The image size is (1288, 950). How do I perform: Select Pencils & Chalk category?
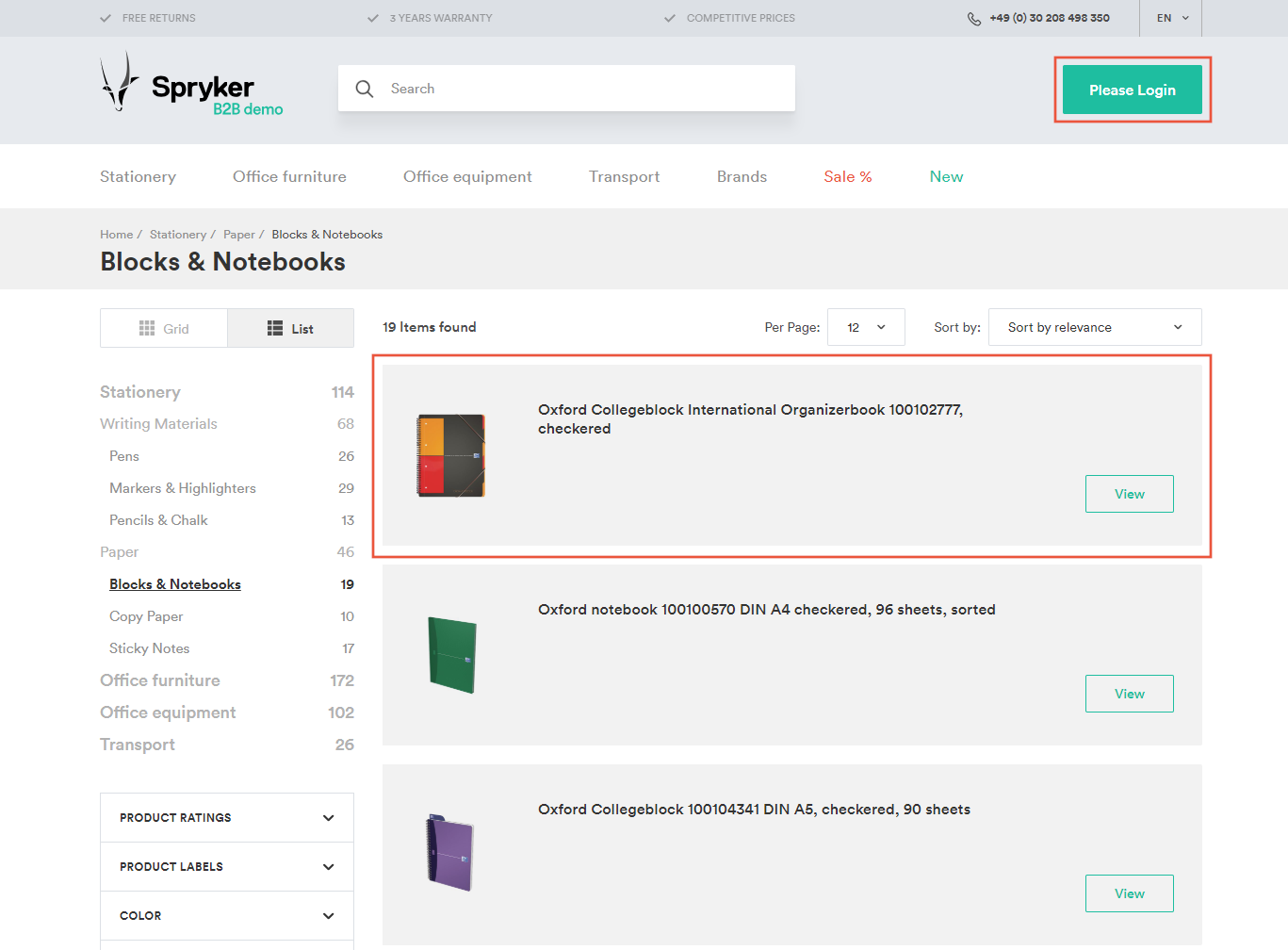point(158,520)
